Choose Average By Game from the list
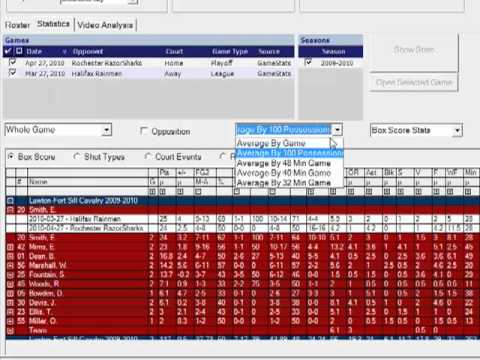 tap(289, 143)
